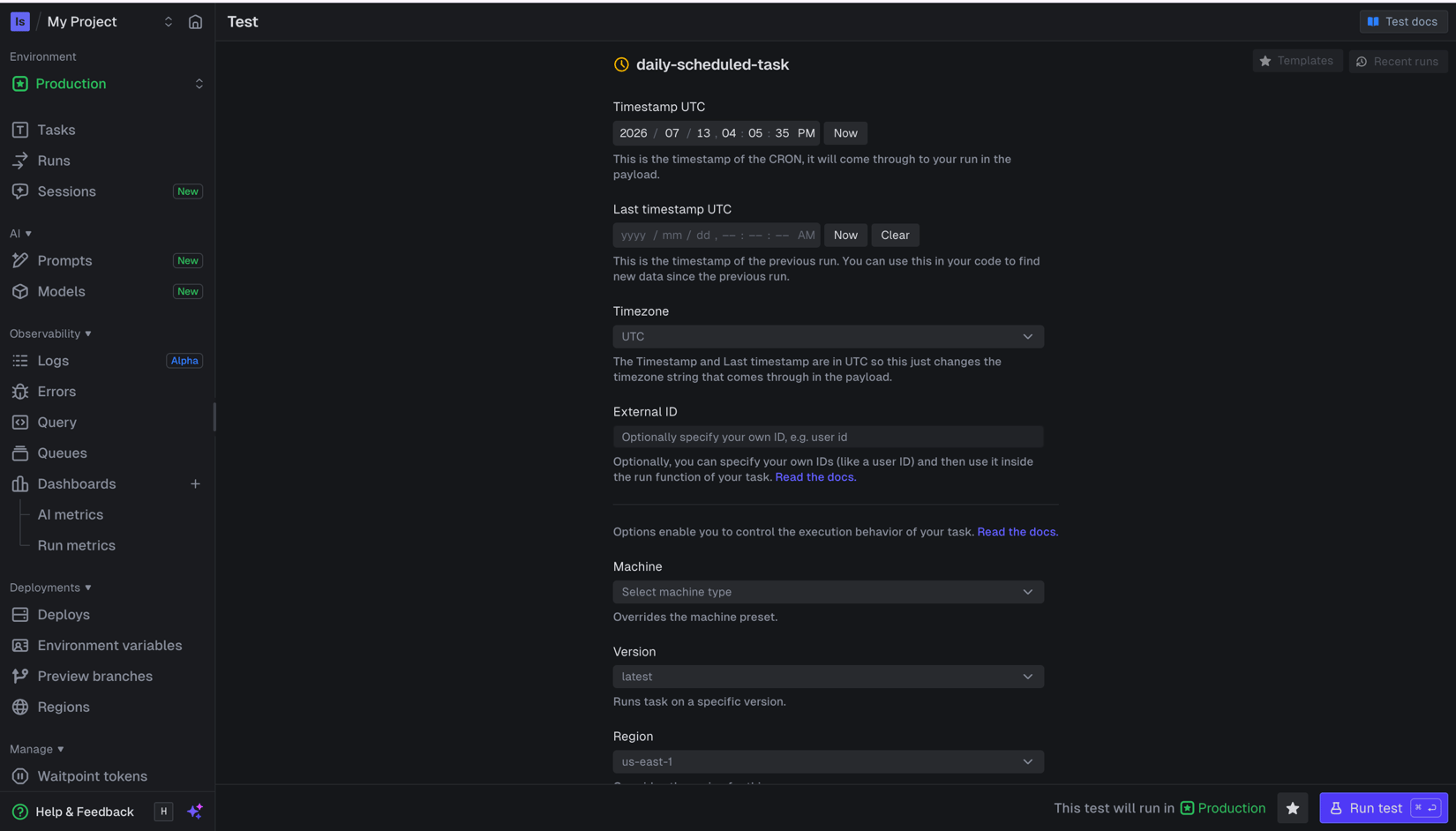Open the Version latest dropdown
The height and width of the screenshot is (831, 1456).
(828, 677)
